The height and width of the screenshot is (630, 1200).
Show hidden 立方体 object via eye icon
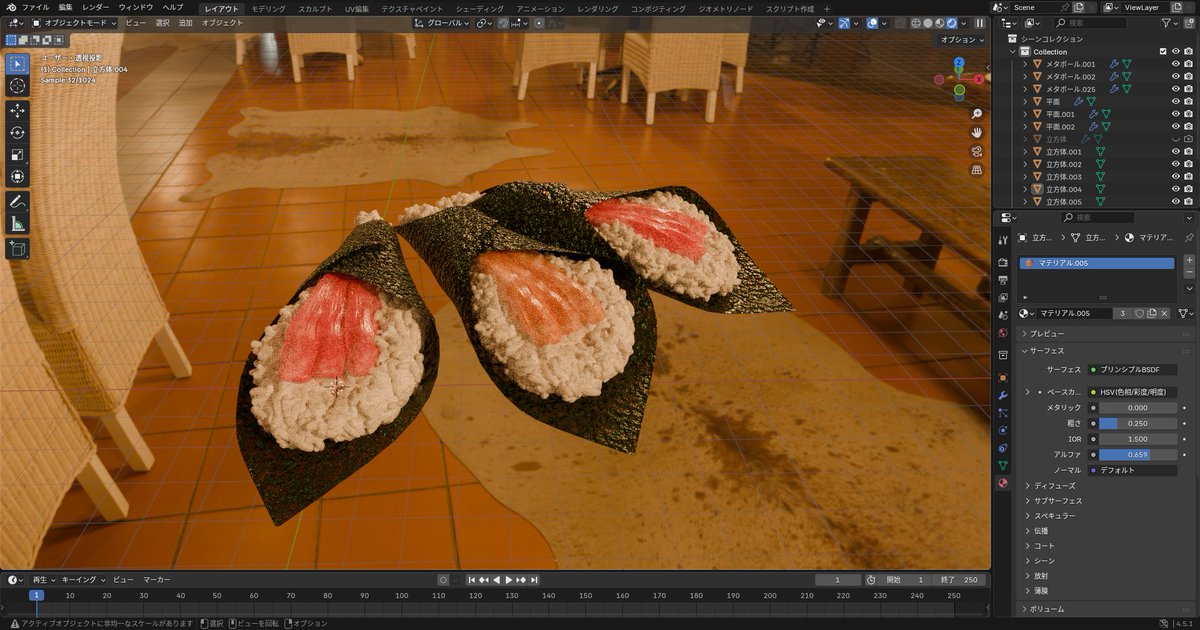coord(1176,139)
